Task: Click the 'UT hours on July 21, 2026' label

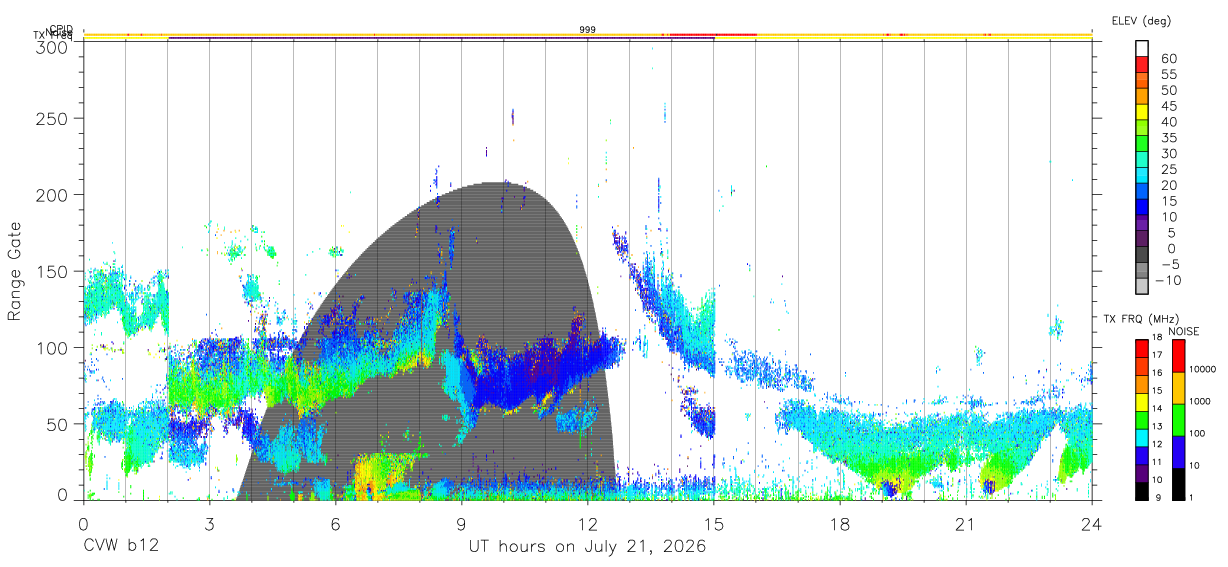Action: 587,547
